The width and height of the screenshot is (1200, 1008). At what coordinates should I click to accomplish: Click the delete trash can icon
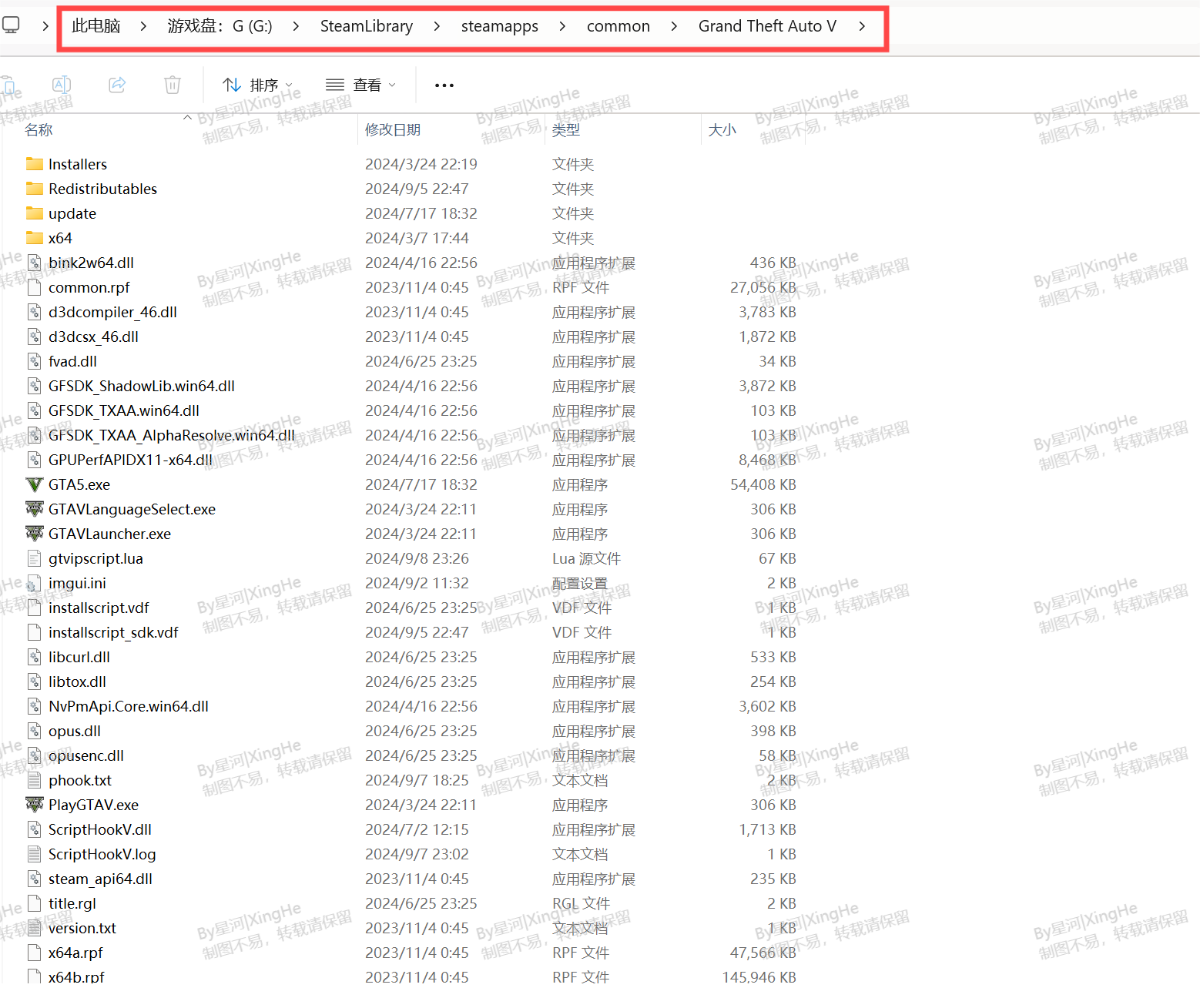tap(173, 85)
